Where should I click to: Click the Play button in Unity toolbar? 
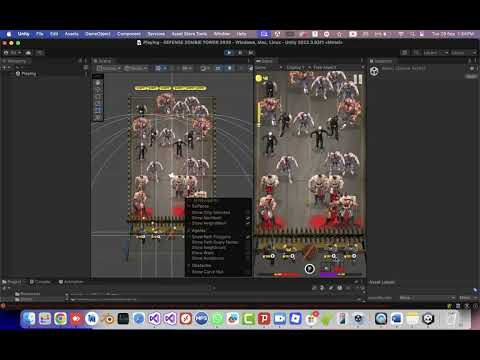click(x=229, y=53)
